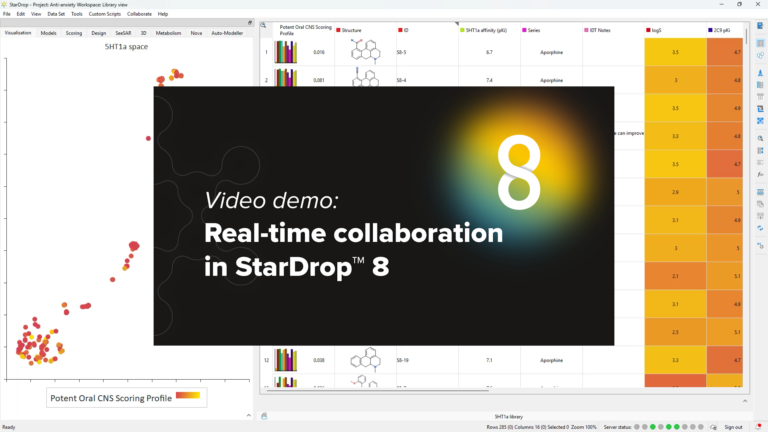Open the Collaborate menu
Viewport: 768px width, 432px height.
139,14
